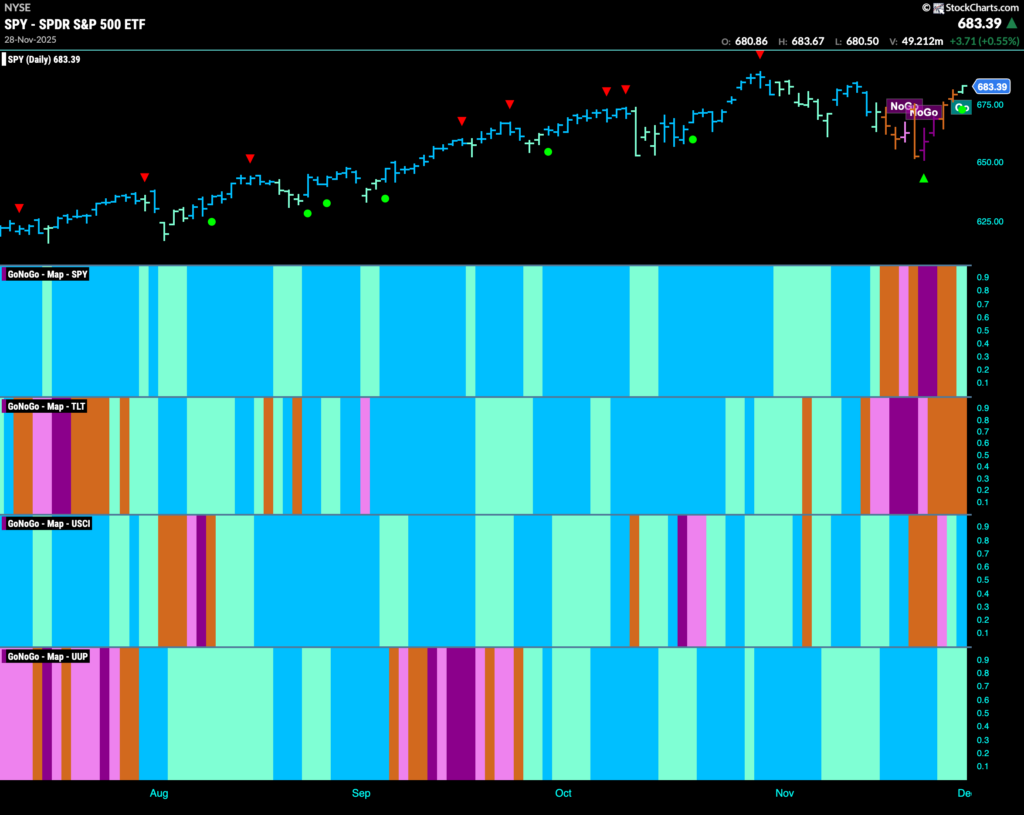The width and height of the screenshot is (1024, 815).
Task: Click the GoNoGo - Map - UUP panel label
Action: click(x=47, y=656)
